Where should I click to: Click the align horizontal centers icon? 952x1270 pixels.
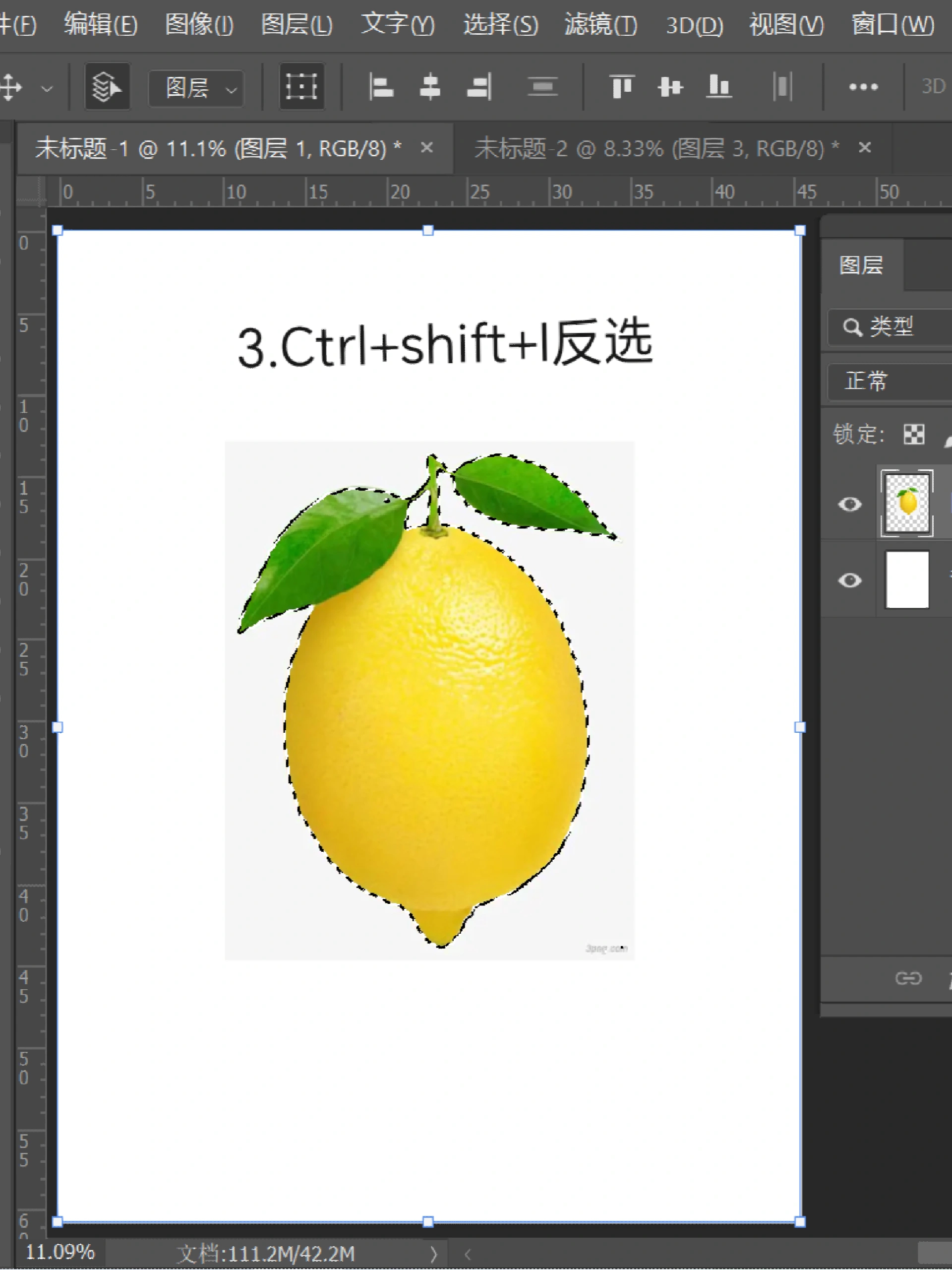429,86
